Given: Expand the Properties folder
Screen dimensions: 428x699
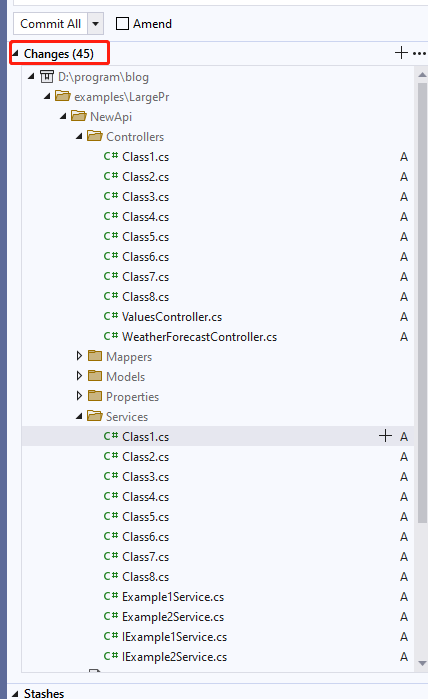Looking at the screenshot, I should point(79,396).
